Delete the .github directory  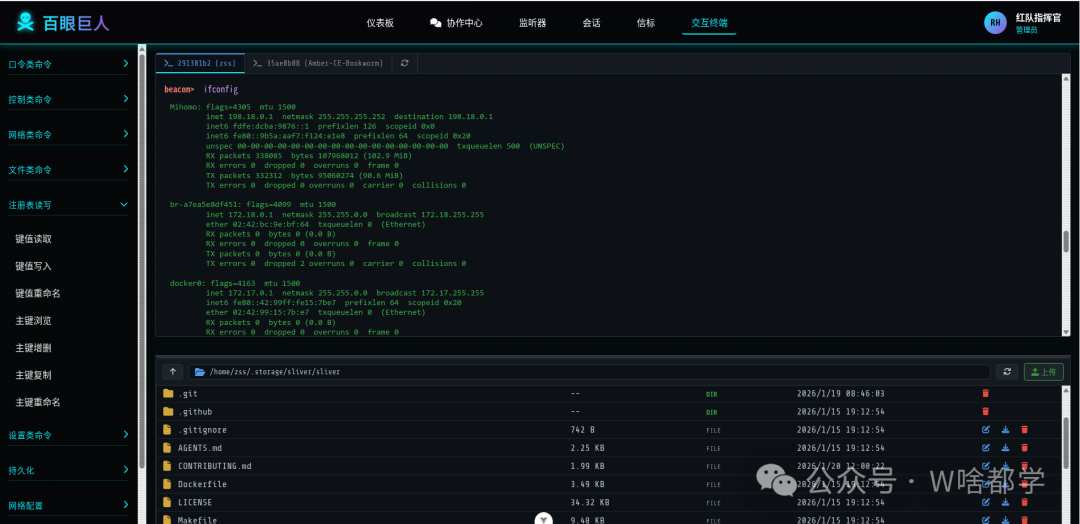pyautogui.click(x=985, y=411)
